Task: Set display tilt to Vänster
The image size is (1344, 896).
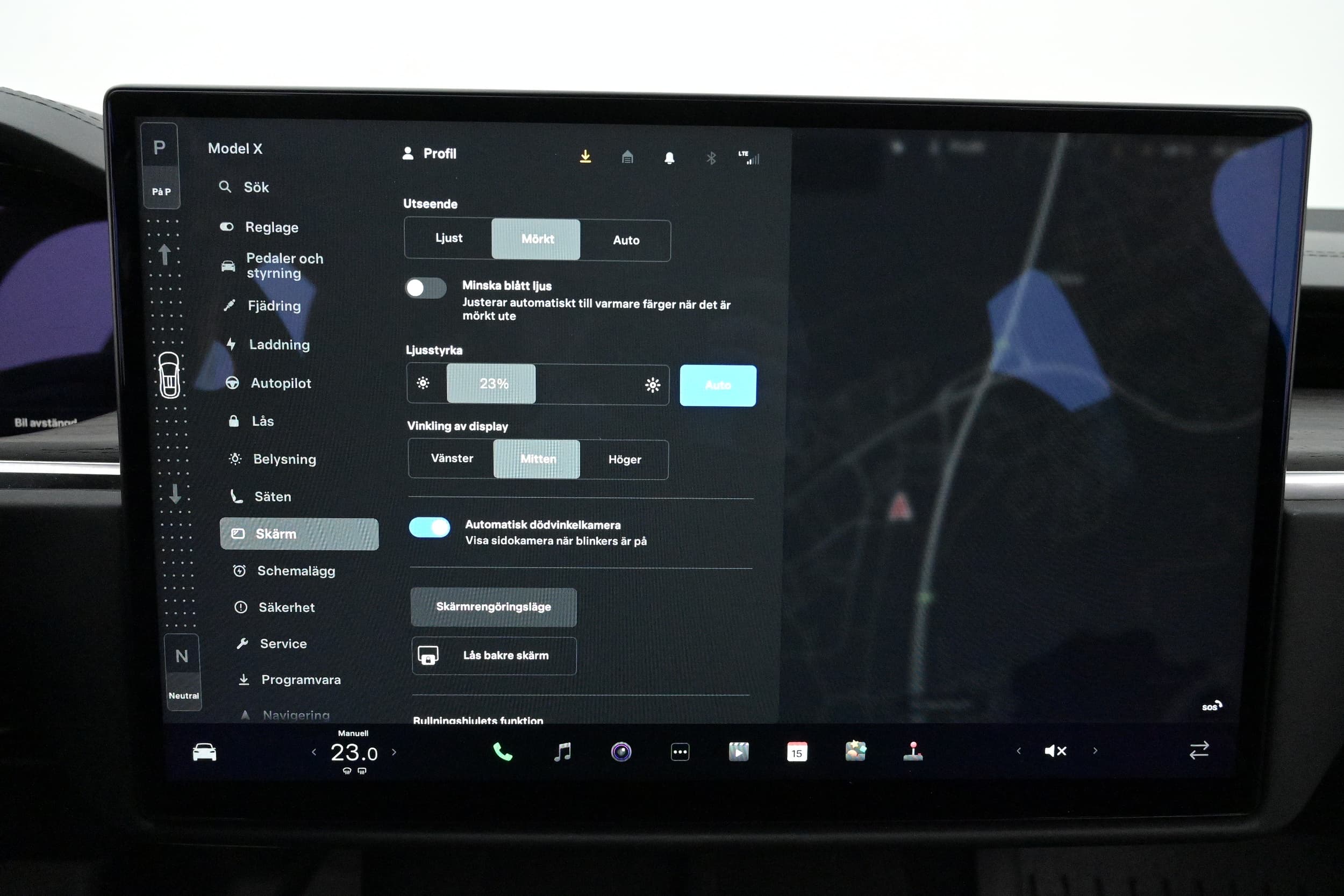Action: (452, 458)
